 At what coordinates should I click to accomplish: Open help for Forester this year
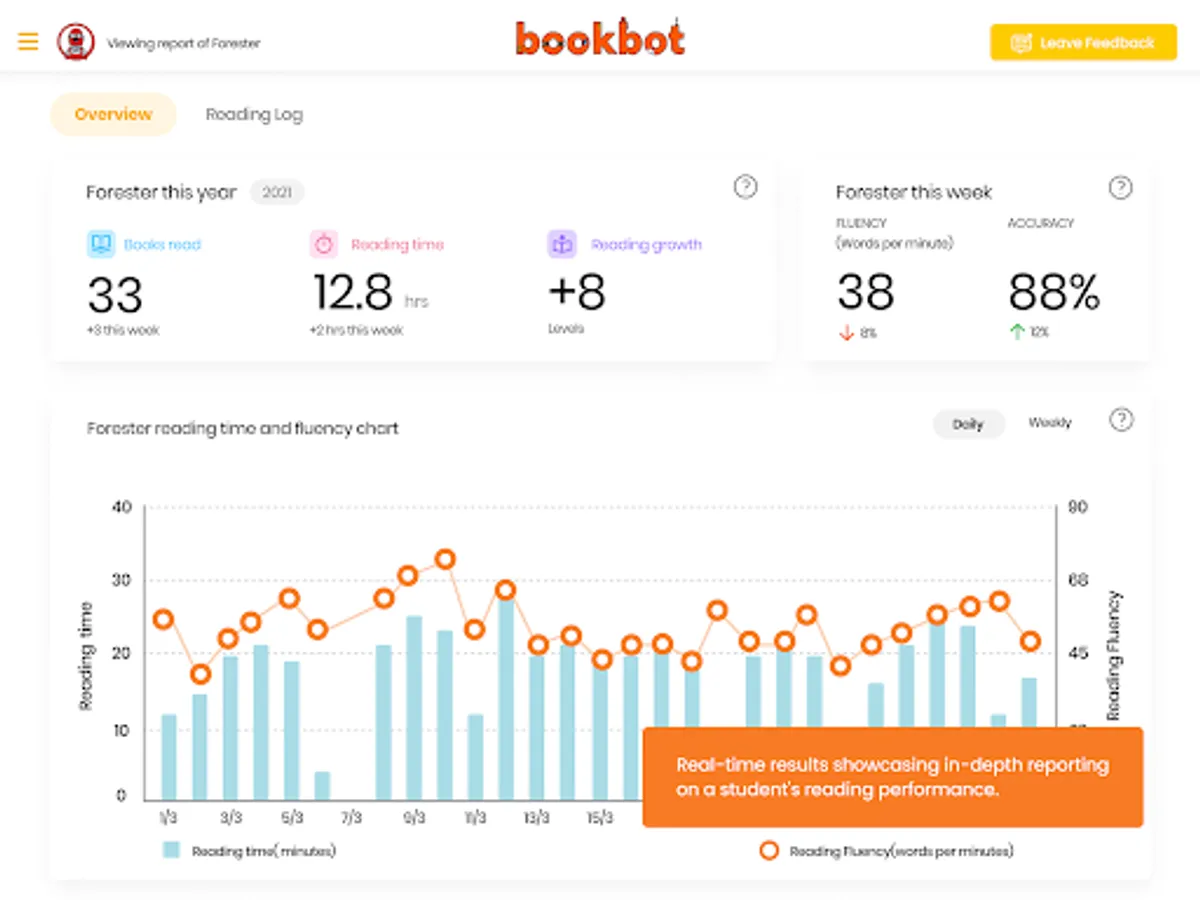pos(745,187)
